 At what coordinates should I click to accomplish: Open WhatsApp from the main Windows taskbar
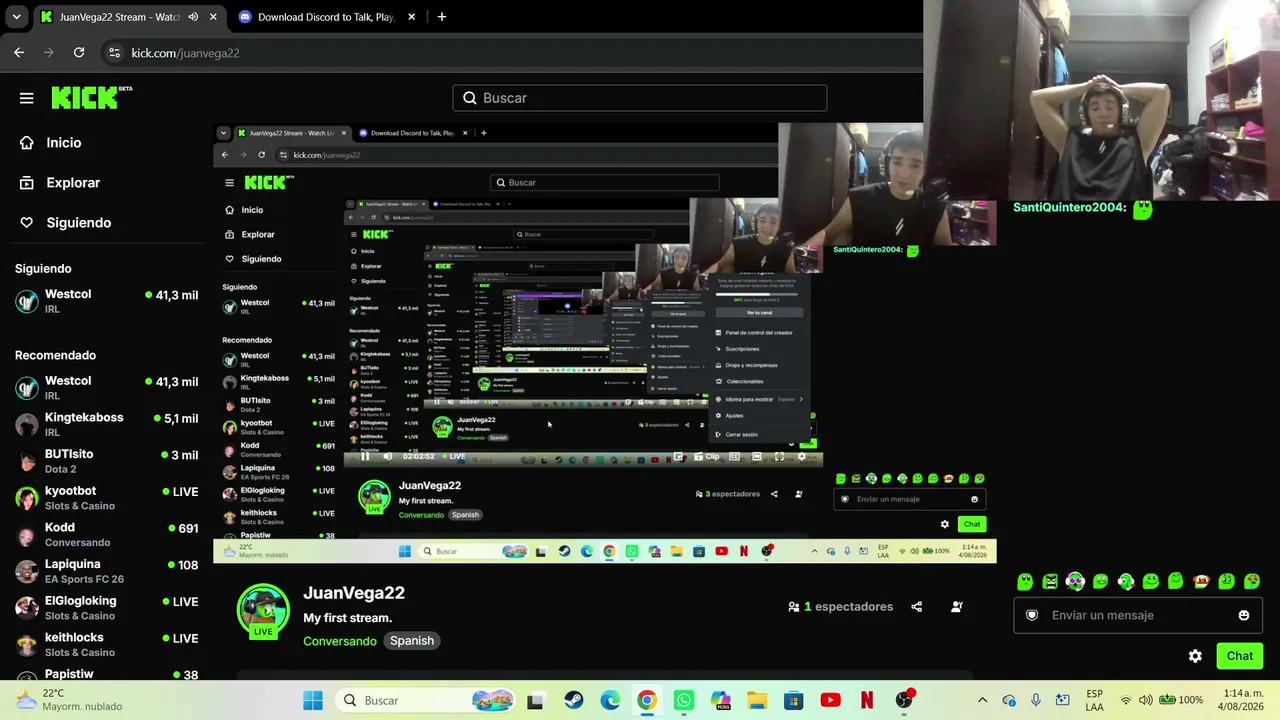(x=684, y=700)
